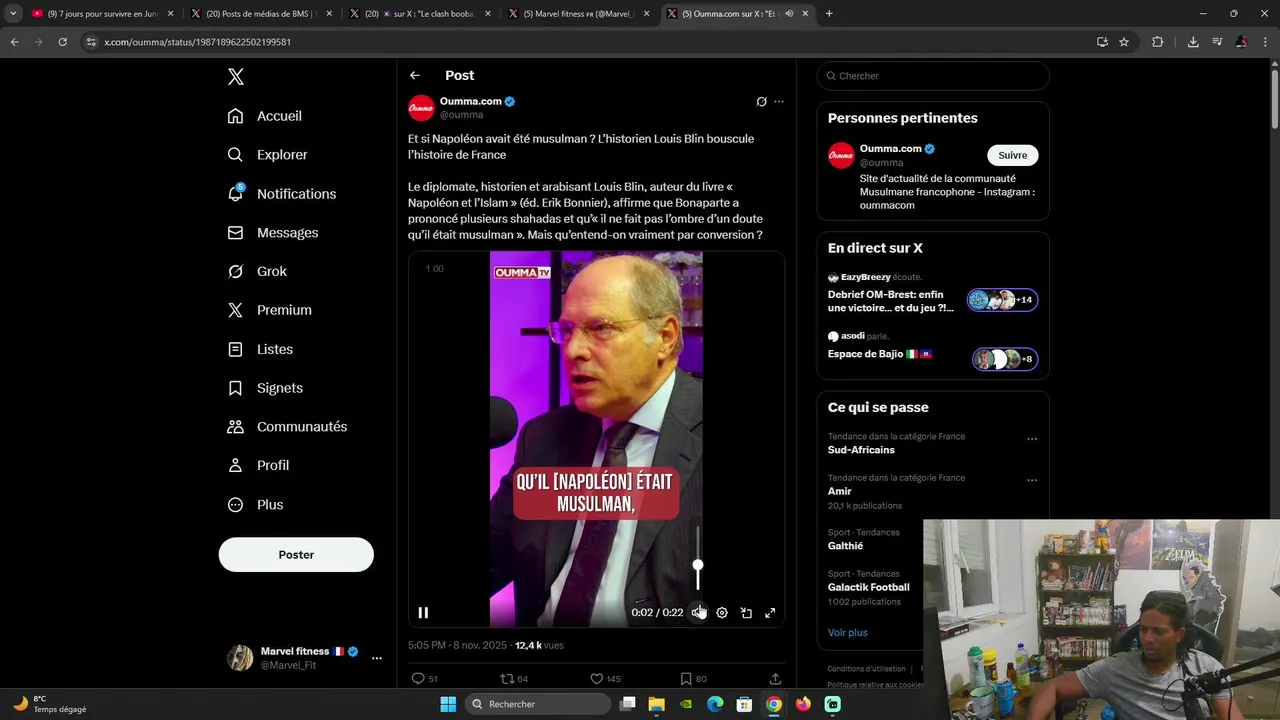Click the X logo in the sidebar
Viewport: 1280px width, 720px height.
pos(235,77)
